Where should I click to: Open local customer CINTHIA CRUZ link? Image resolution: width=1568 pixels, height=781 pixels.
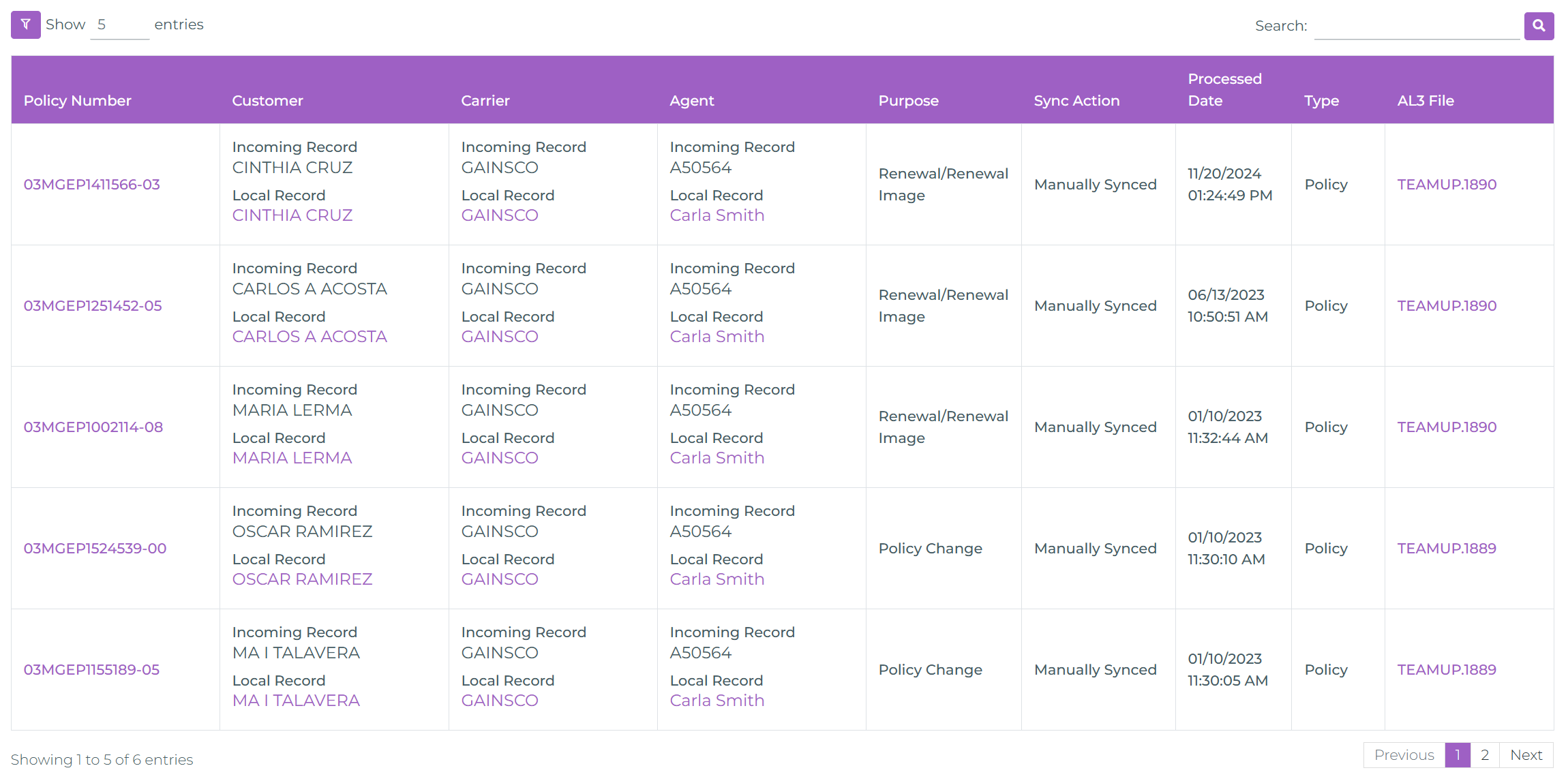pyautogui.click(x=292, y=215)
